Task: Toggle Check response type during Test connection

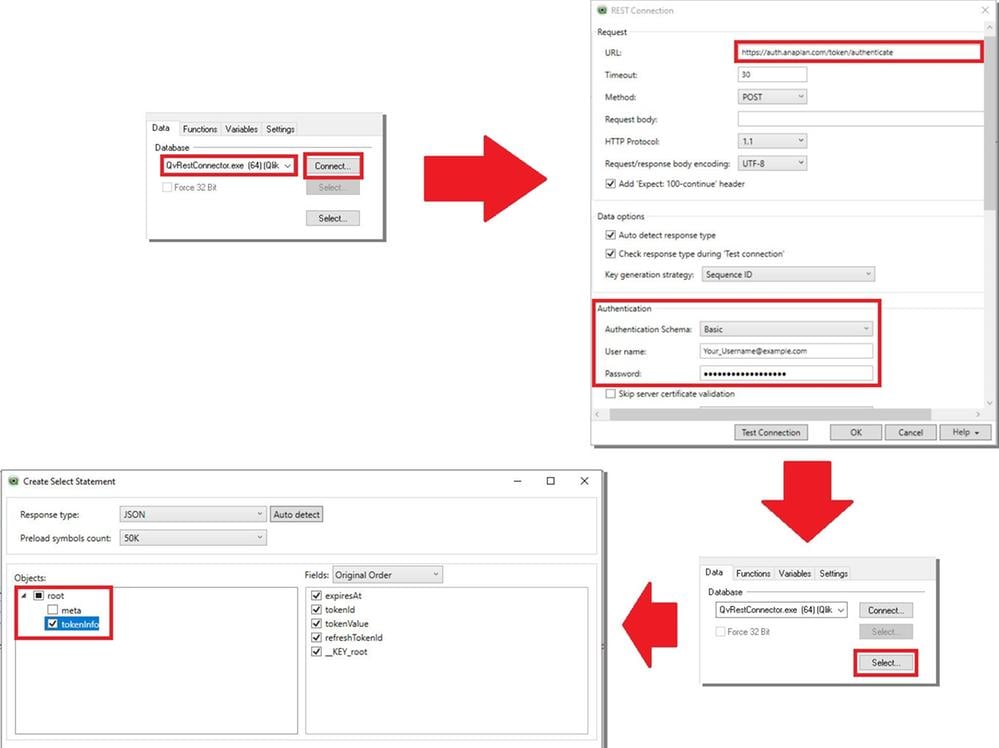Action: click(610, 254)
